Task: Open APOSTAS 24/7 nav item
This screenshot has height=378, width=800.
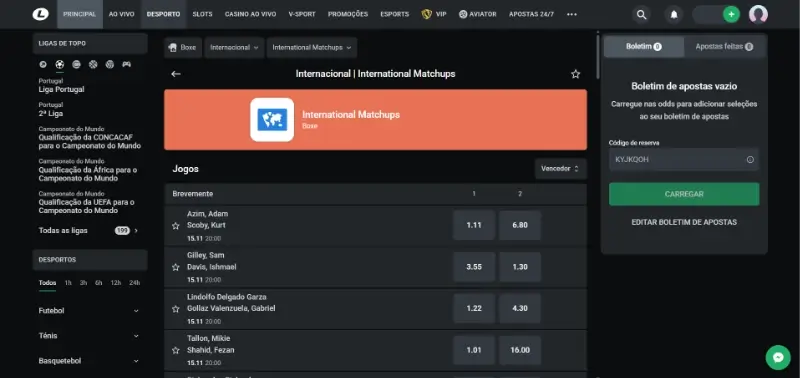Action: [x=531, y=14]
